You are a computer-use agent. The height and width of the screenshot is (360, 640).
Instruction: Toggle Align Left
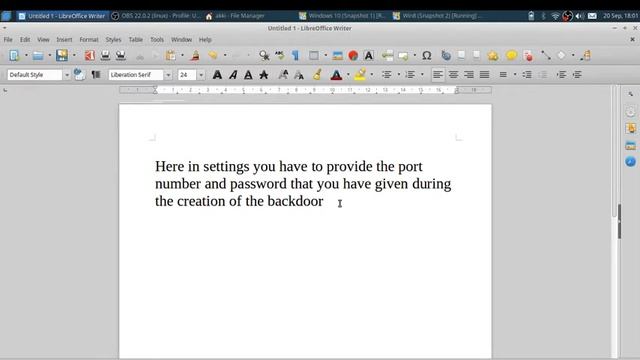click(x=438, y=75)
